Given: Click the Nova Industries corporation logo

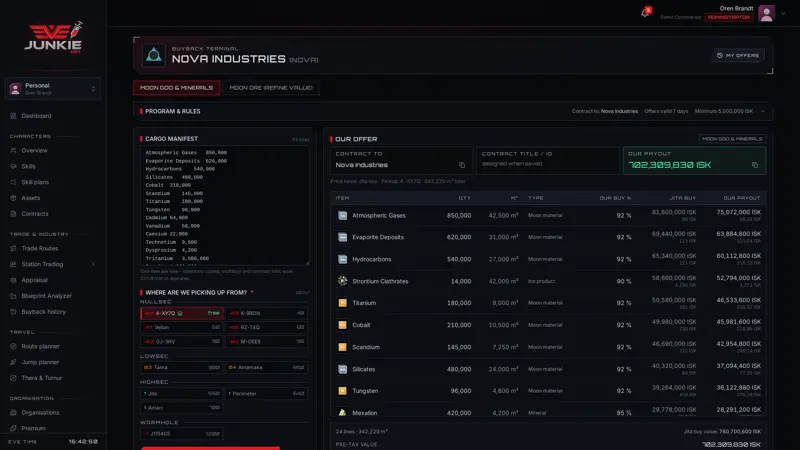Looking at the screenshot, I should coord(154,55).
